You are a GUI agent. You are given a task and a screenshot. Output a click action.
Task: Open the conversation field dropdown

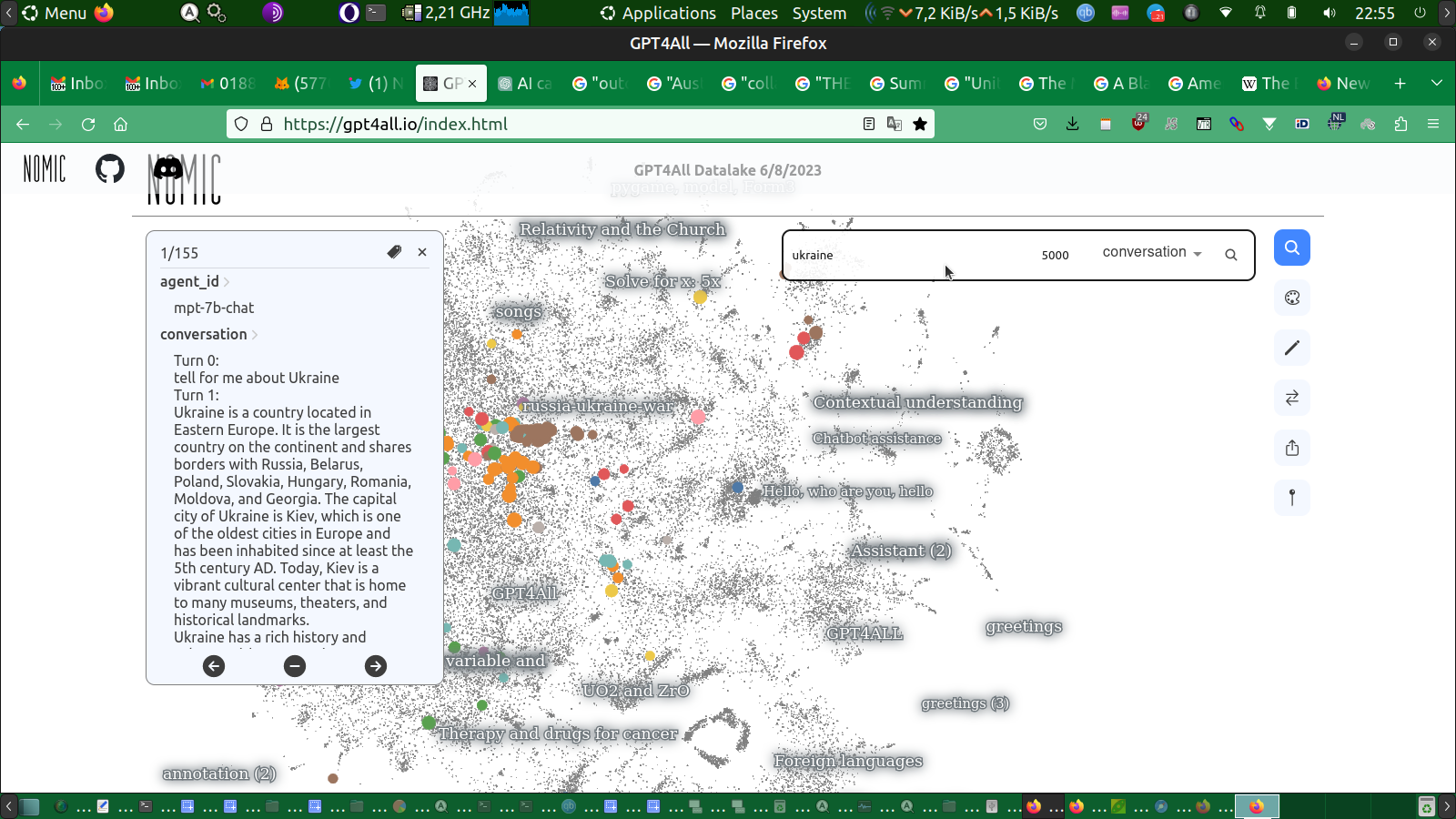pyautogui.click(x=1151, y=253)
